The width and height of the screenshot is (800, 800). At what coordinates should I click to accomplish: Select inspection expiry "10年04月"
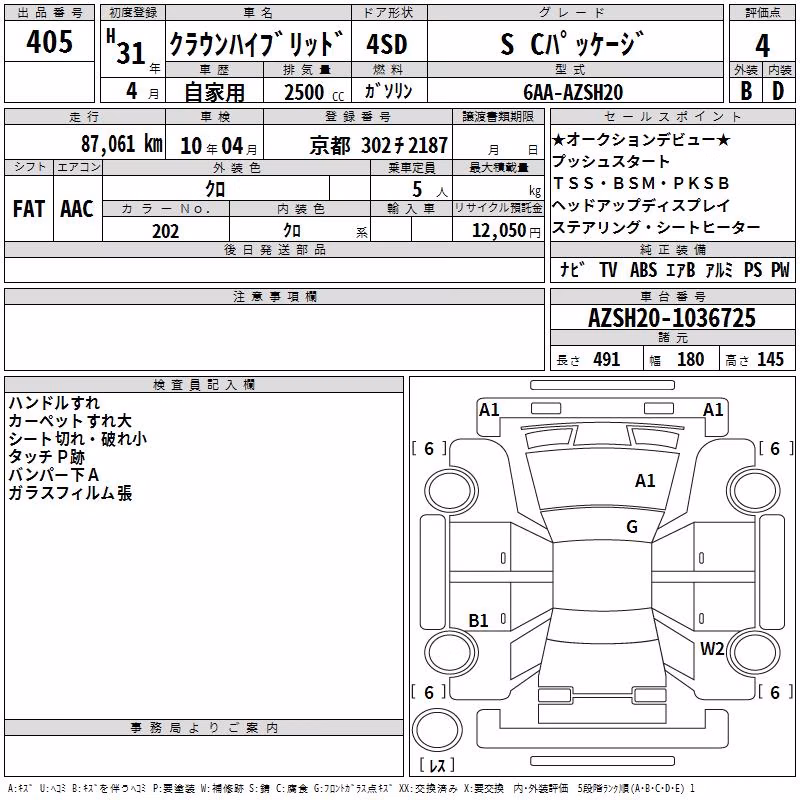click(x=219, y=146)
